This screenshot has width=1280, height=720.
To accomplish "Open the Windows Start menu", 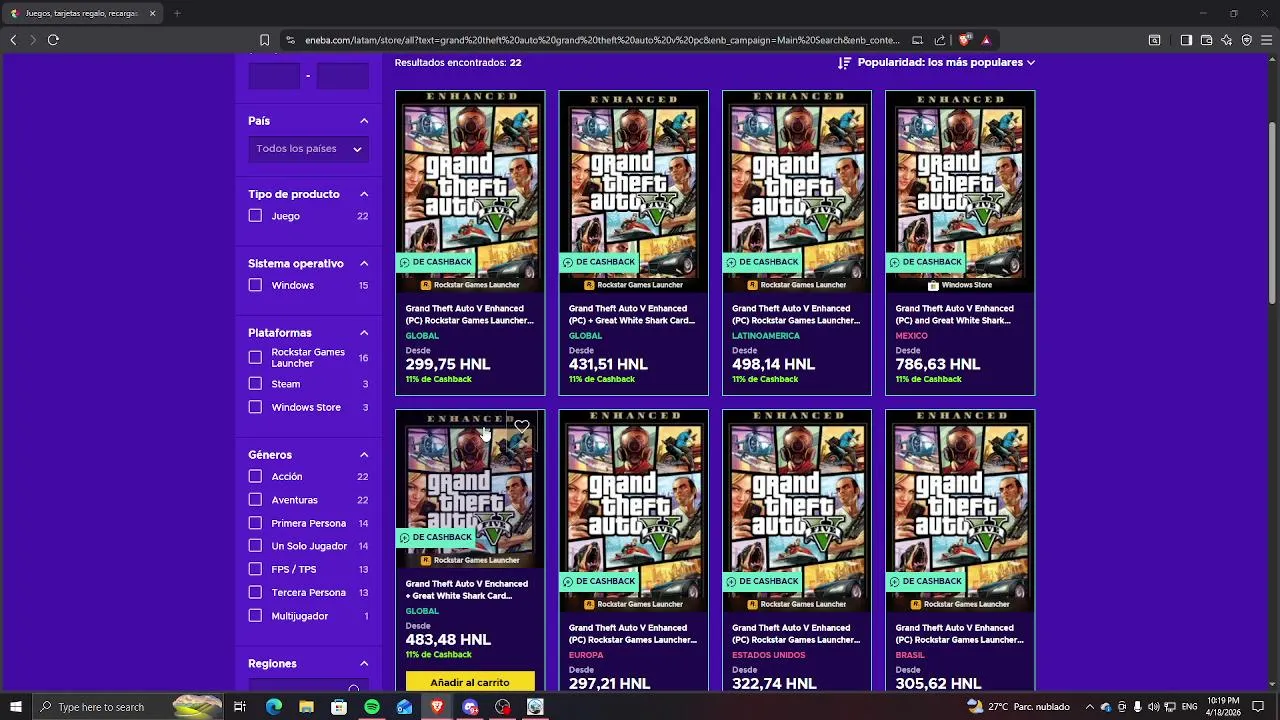I will coord(16,707).
